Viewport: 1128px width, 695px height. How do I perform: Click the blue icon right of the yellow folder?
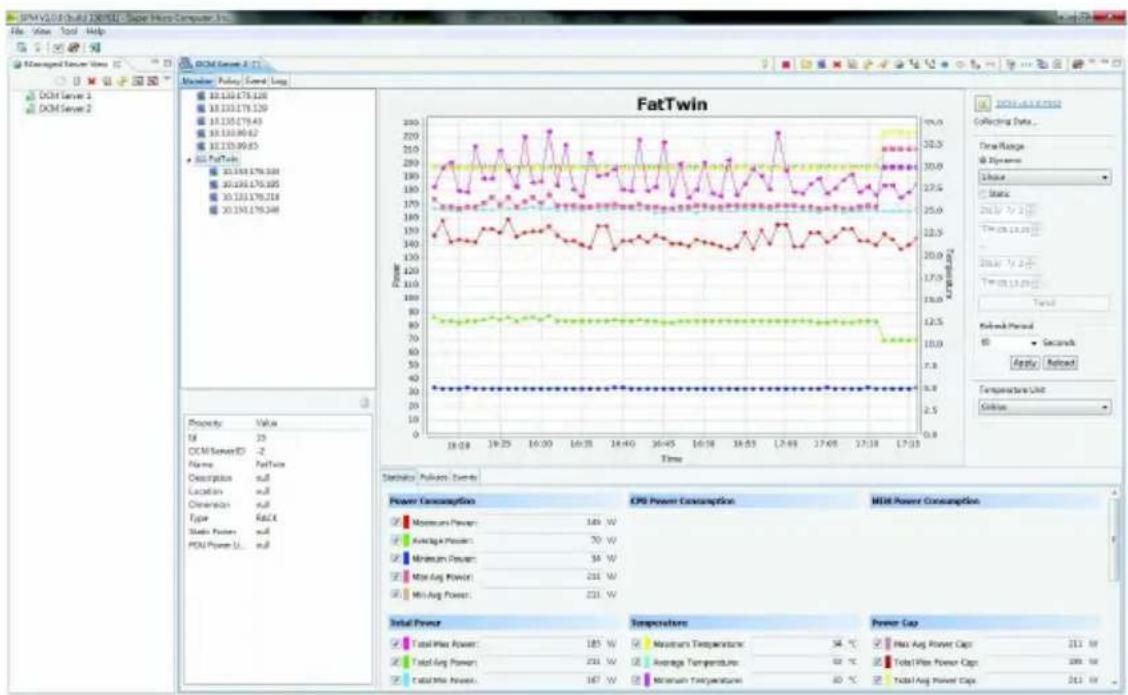point(821,65)
